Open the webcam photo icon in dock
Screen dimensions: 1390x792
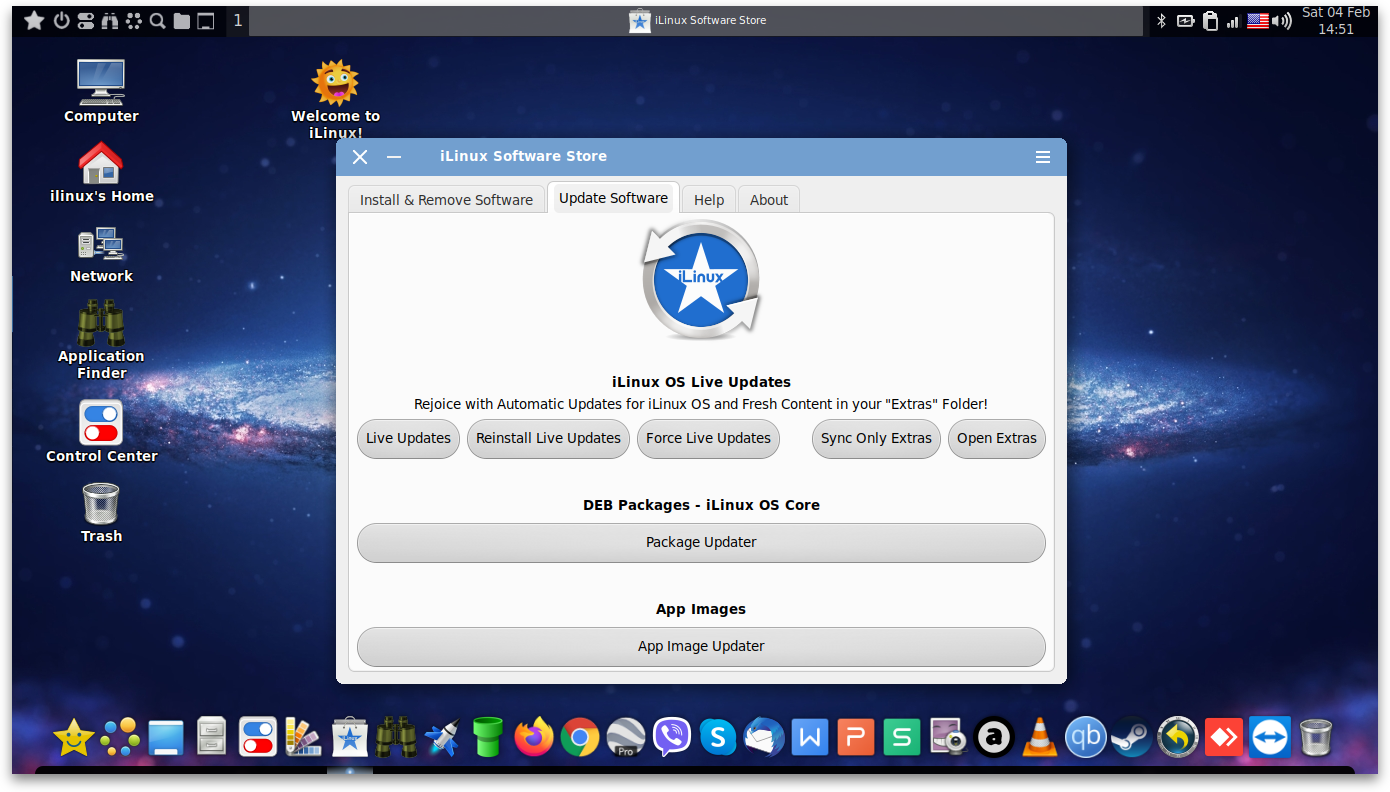pyautogui.click(x=948, y=738)
